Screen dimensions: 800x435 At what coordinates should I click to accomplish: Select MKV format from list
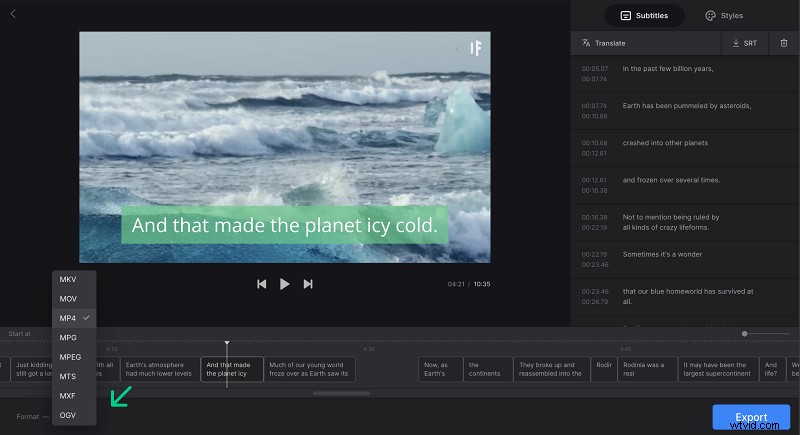click(x=68, y=280)
